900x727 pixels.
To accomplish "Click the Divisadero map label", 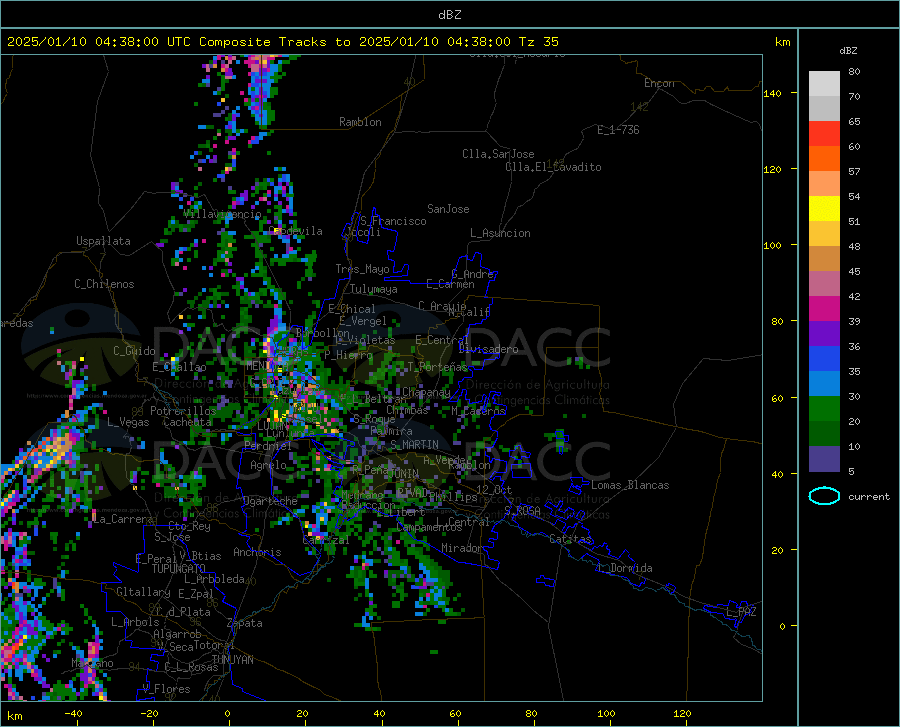I will tap(488, 349).
